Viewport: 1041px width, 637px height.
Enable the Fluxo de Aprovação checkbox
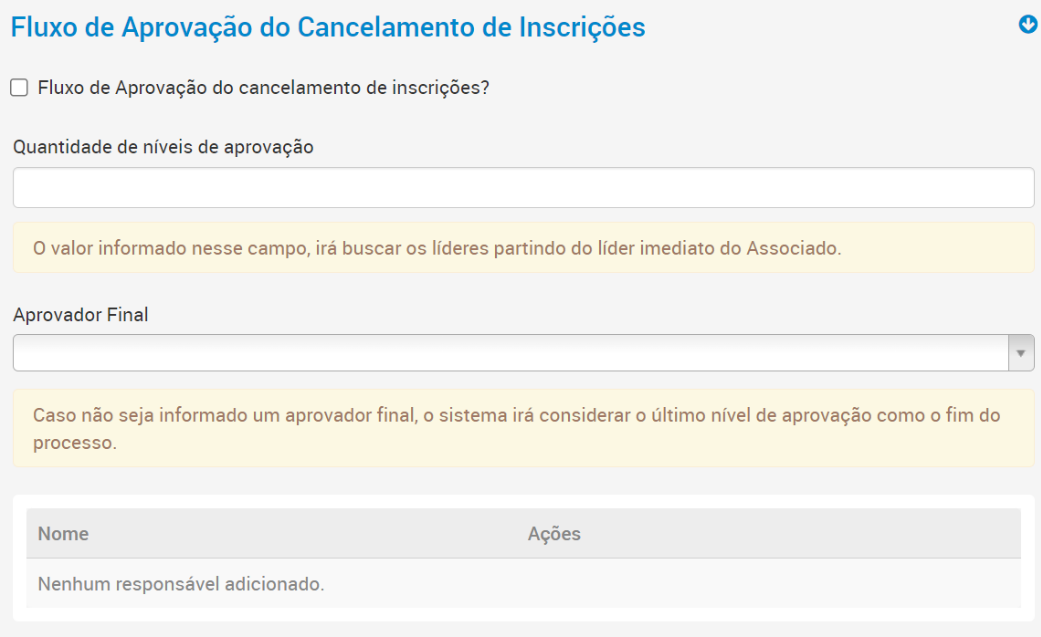pos(19,88)
